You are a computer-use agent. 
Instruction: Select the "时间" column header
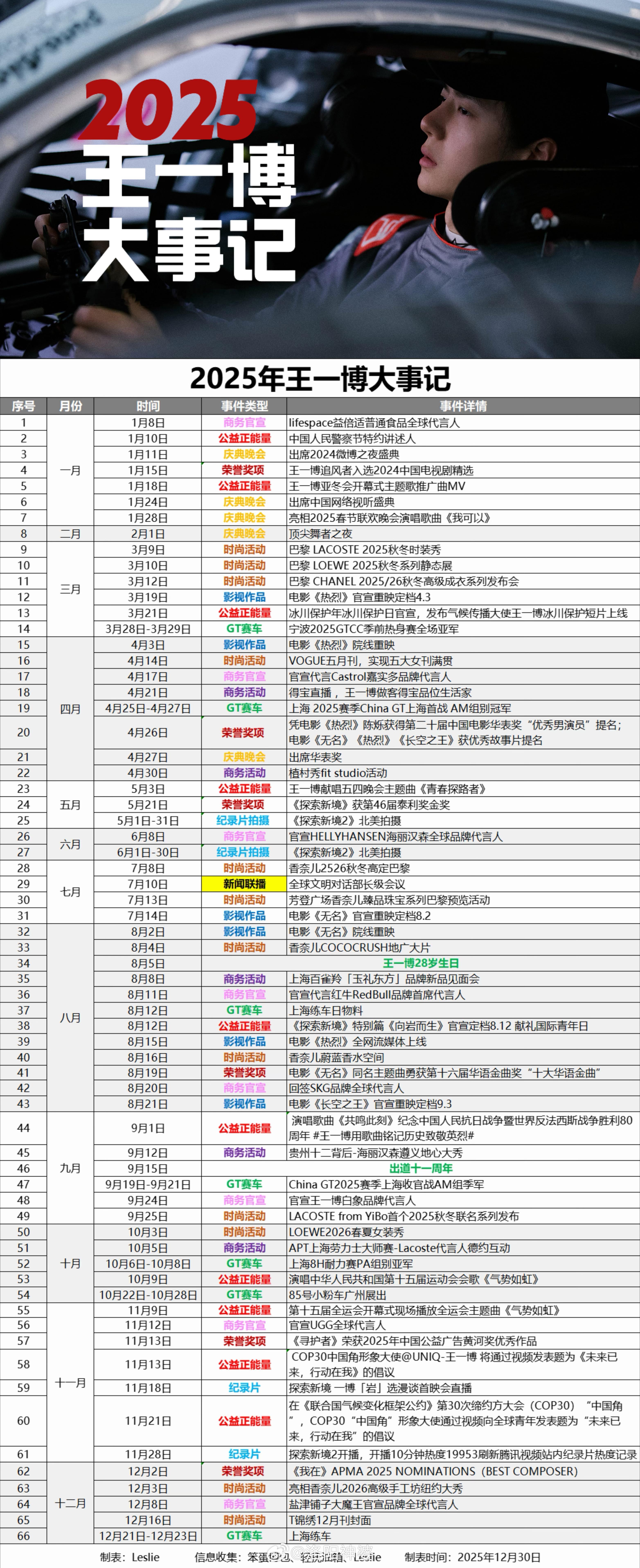(x=148, y=406)
